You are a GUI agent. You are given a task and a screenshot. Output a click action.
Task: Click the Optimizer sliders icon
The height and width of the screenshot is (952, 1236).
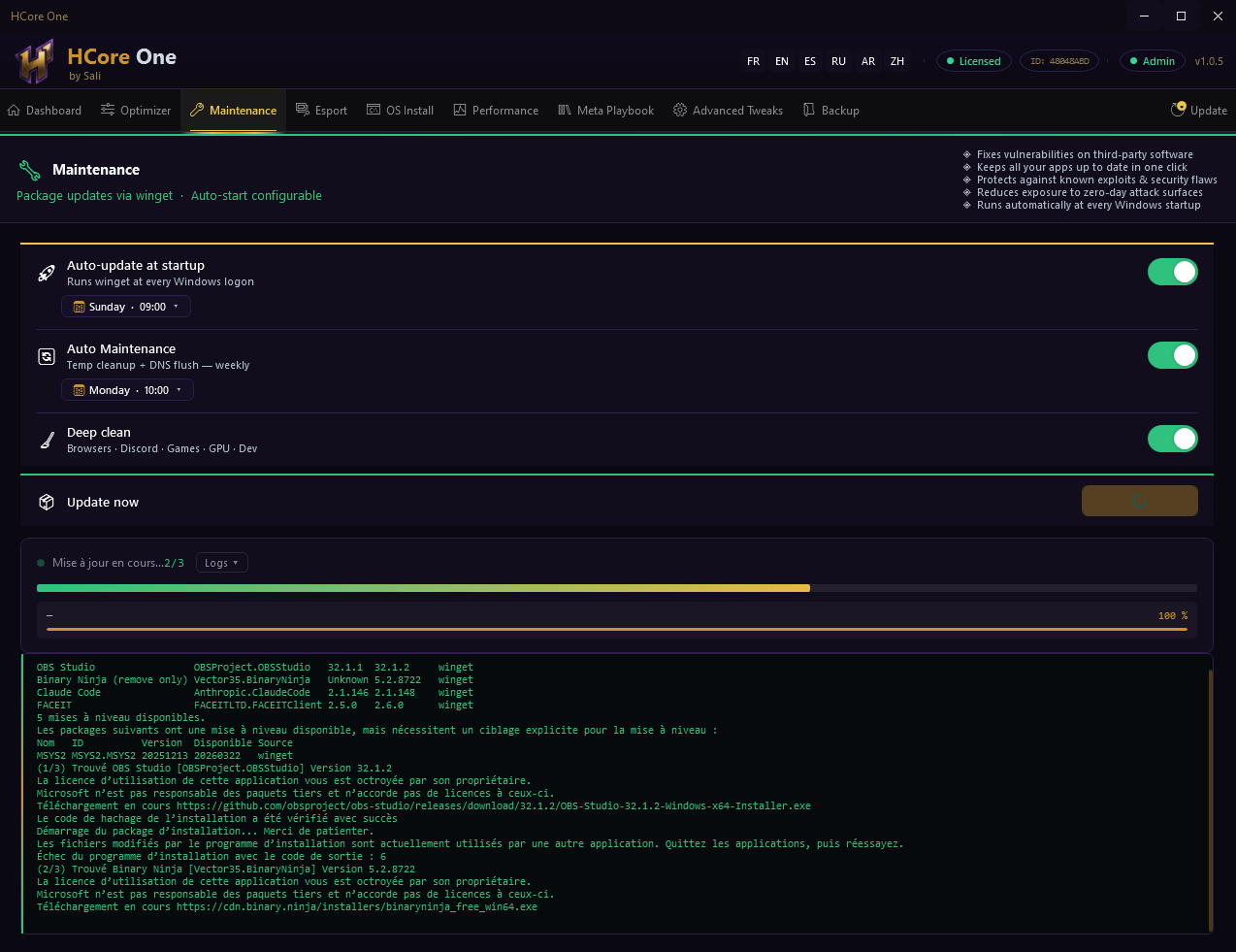click(x=108, y=110)
